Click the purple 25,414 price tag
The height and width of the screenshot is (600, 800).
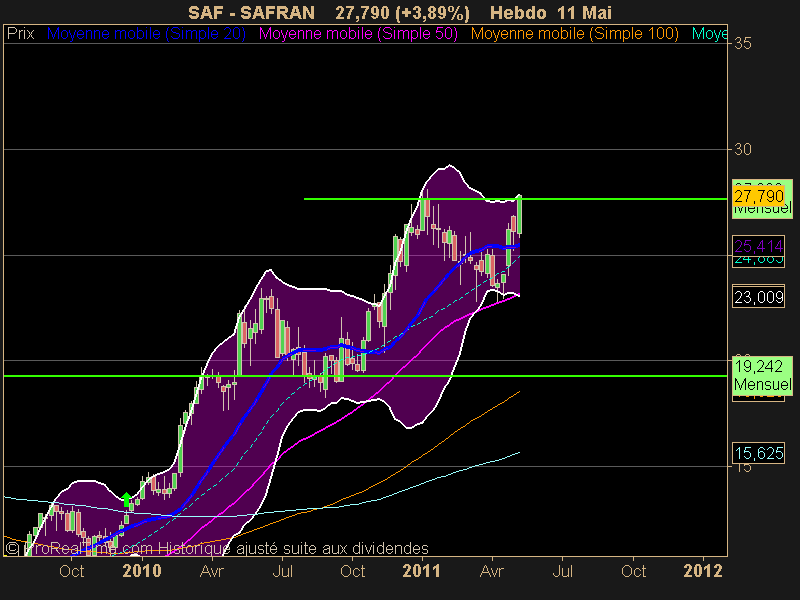(759, 246)
